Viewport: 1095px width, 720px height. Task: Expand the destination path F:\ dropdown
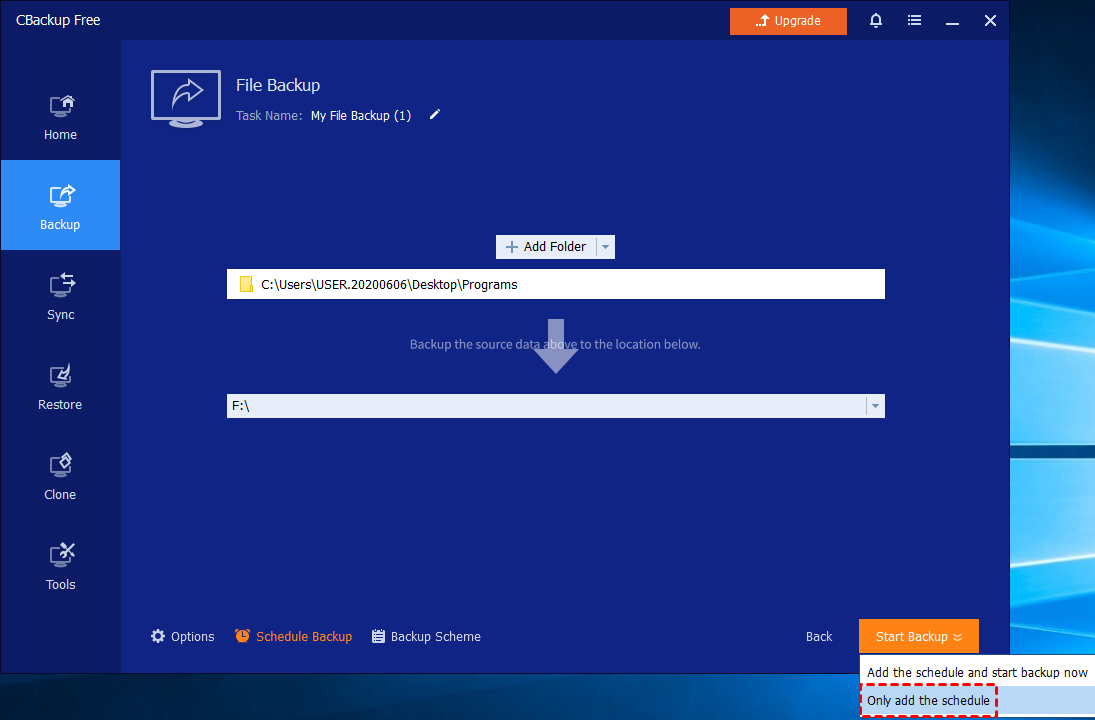[x=875, y=406]
